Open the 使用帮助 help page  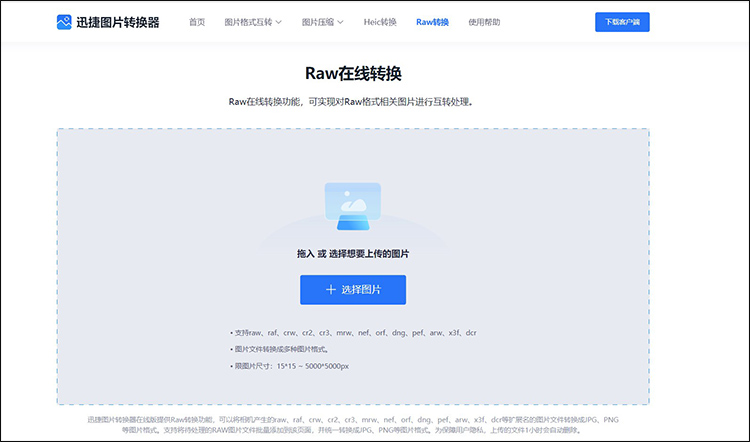[484, 21]
